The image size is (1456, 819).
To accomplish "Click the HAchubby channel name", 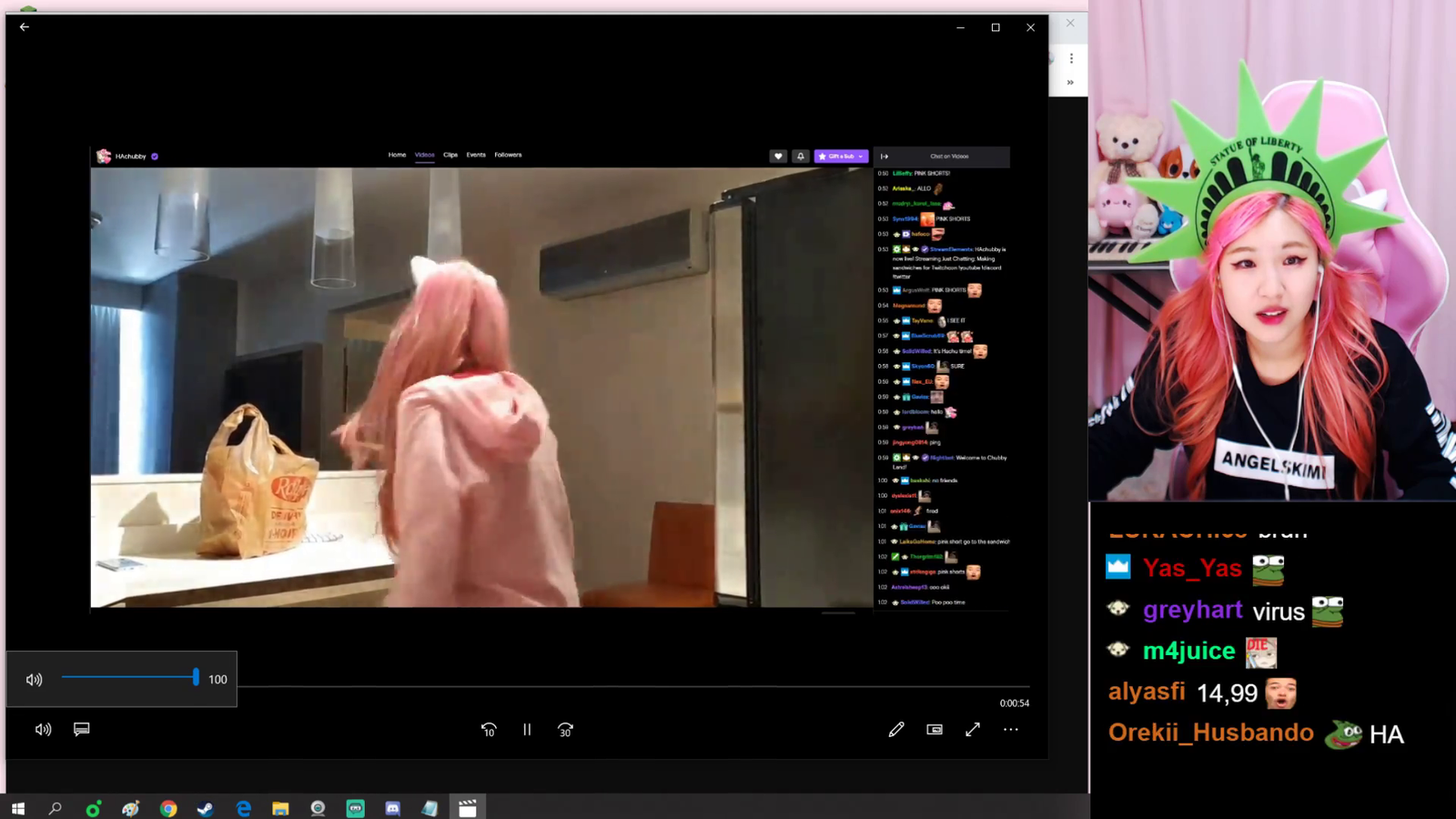I will tap(131, 157).
